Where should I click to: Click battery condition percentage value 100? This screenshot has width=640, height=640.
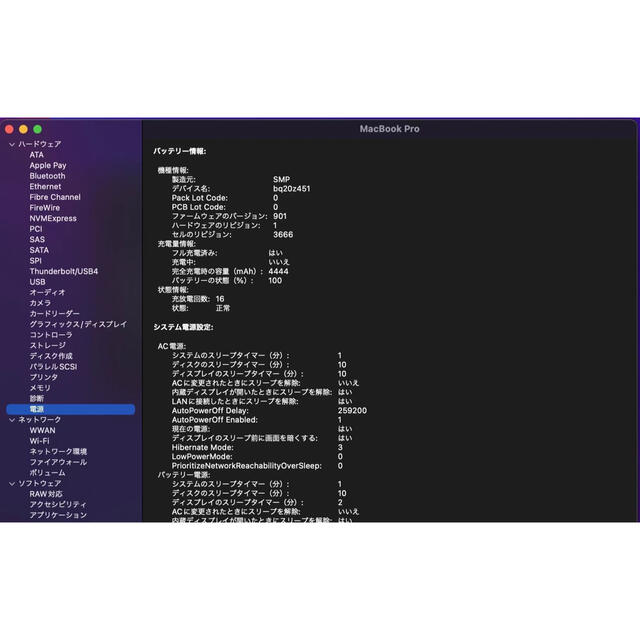275,281
